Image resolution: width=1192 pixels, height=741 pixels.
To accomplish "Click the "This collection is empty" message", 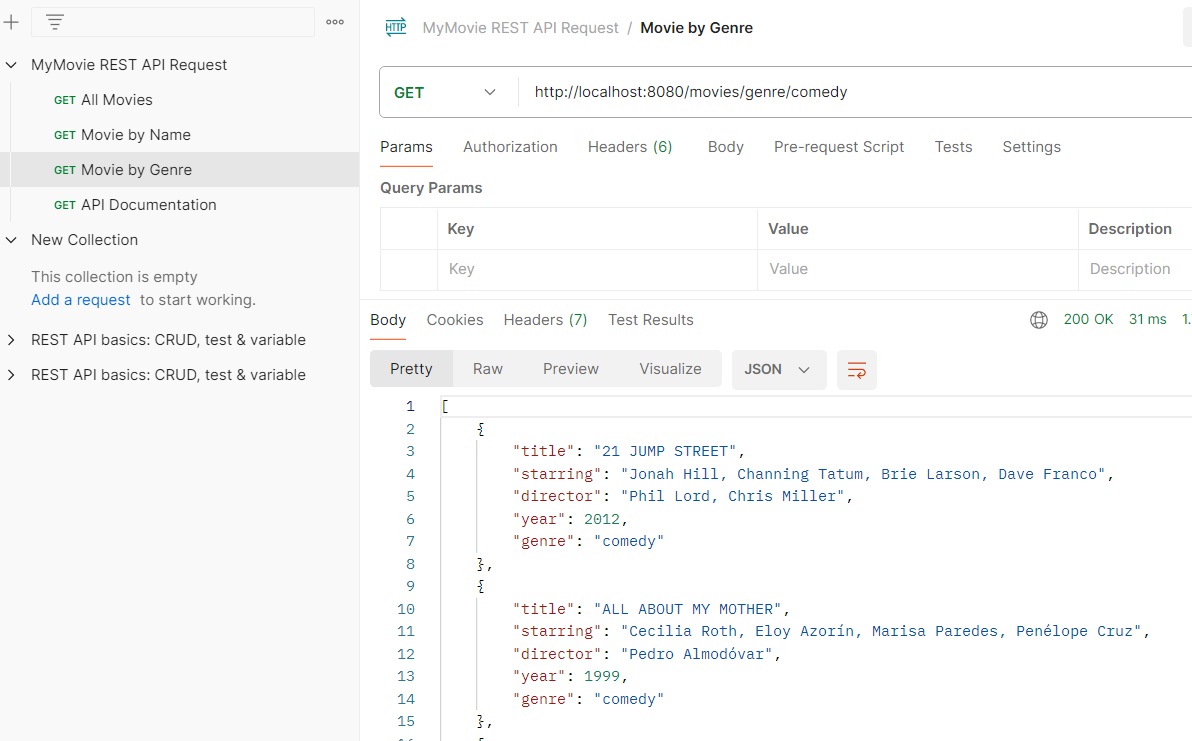I will [114, 277].
